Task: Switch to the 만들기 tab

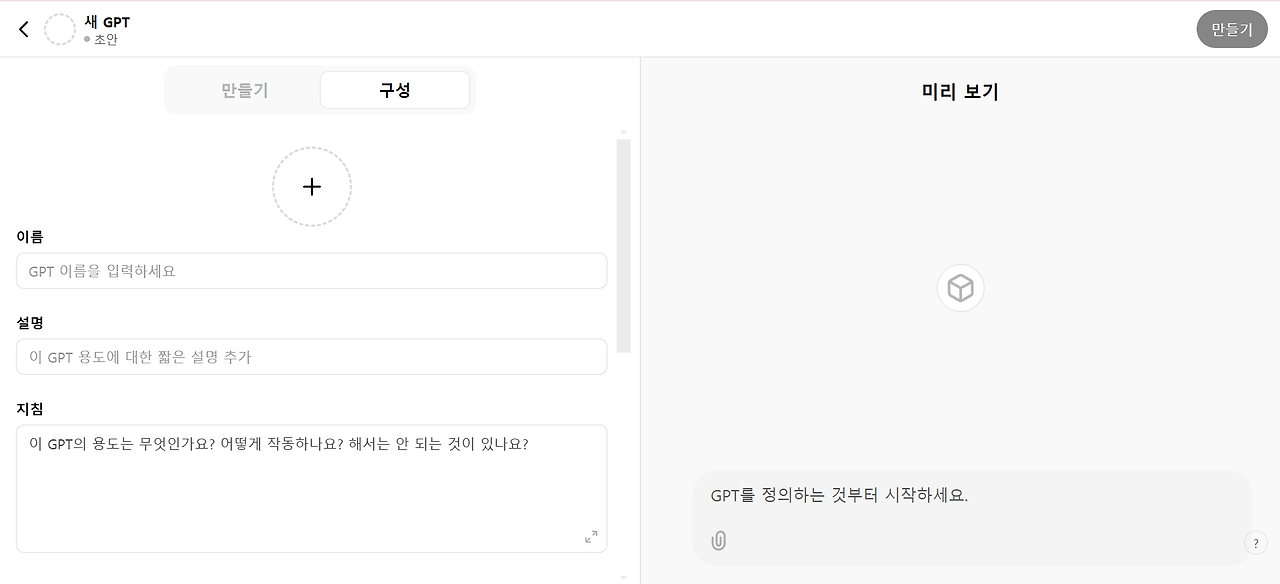Action: [x=243, y=90]
